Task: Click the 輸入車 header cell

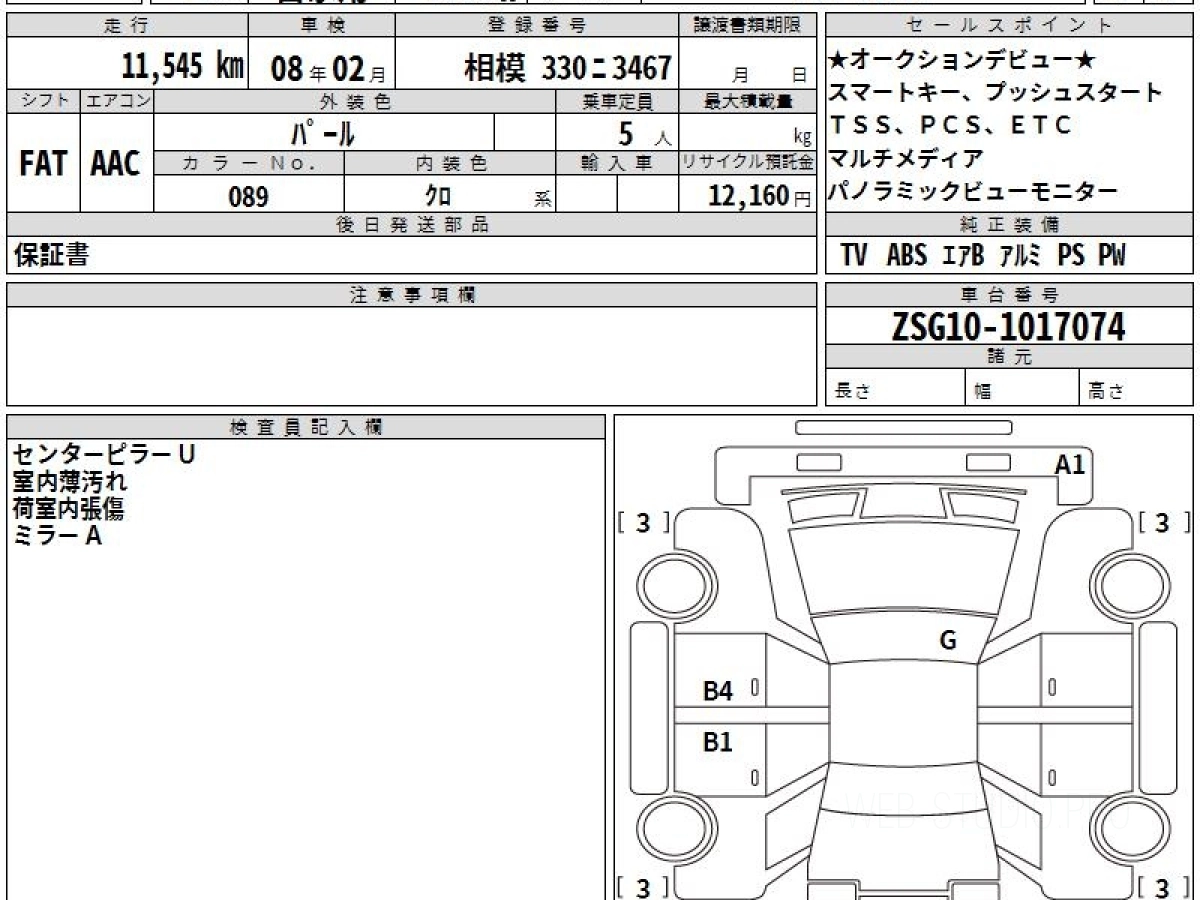Action: 617,163
